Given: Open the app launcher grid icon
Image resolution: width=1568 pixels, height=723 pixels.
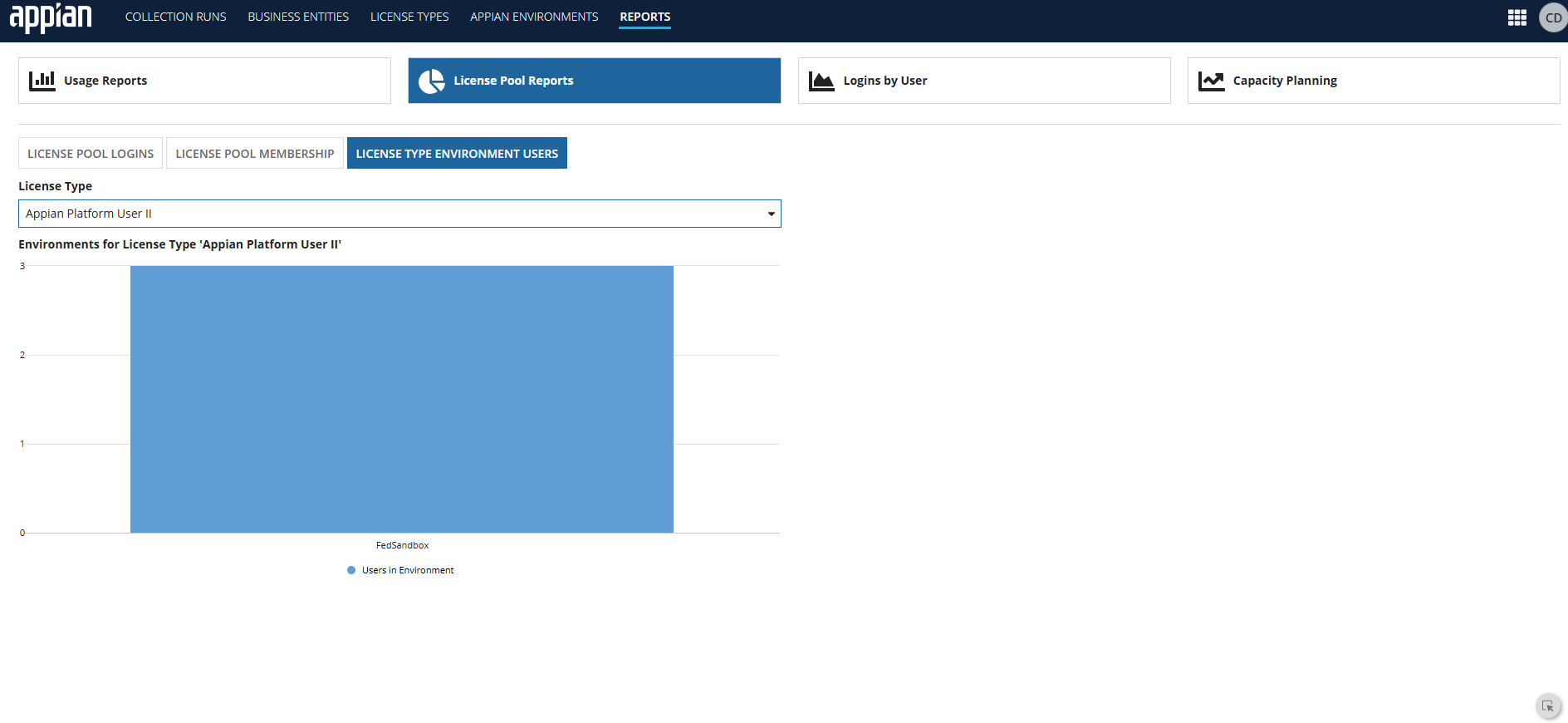Looking at the screenshot, I should tap(1517, 17).
